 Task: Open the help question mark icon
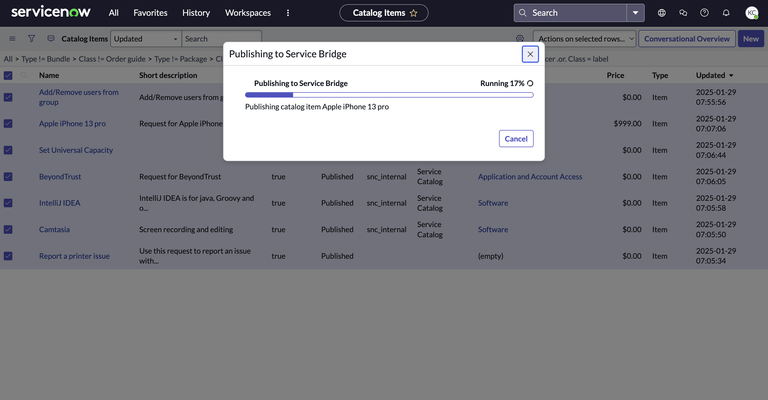pyautogui.click(x=704, y=13)
